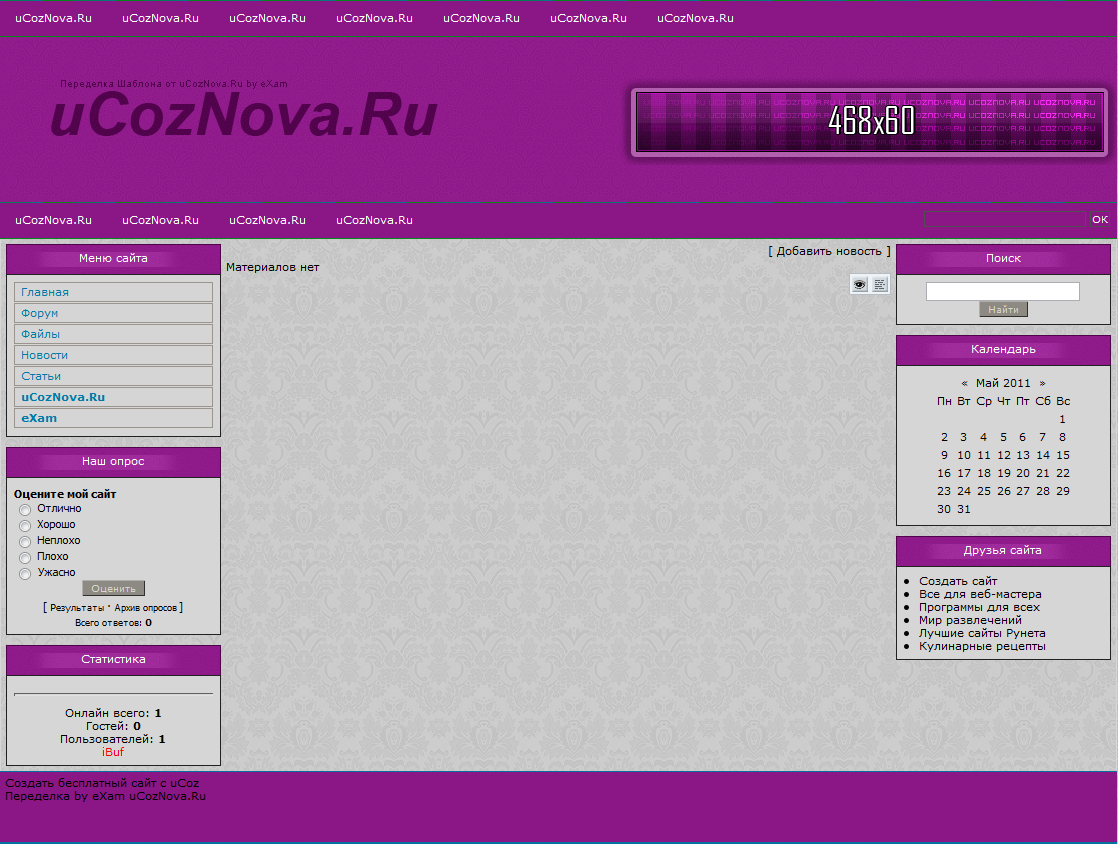Click the tagline Переделка Шаблона от uCozNova.Ru by eXam

pos(174,84)
